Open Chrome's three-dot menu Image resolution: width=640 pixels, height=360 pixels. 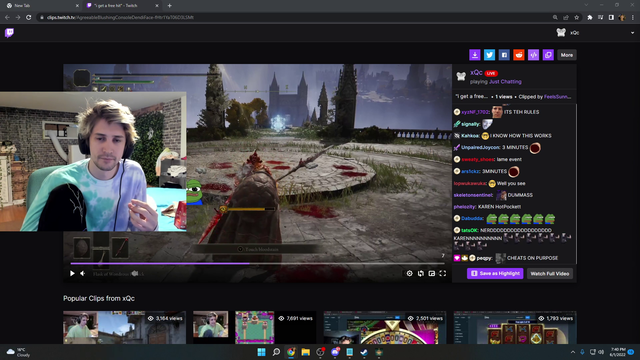(x=633, y=18)
